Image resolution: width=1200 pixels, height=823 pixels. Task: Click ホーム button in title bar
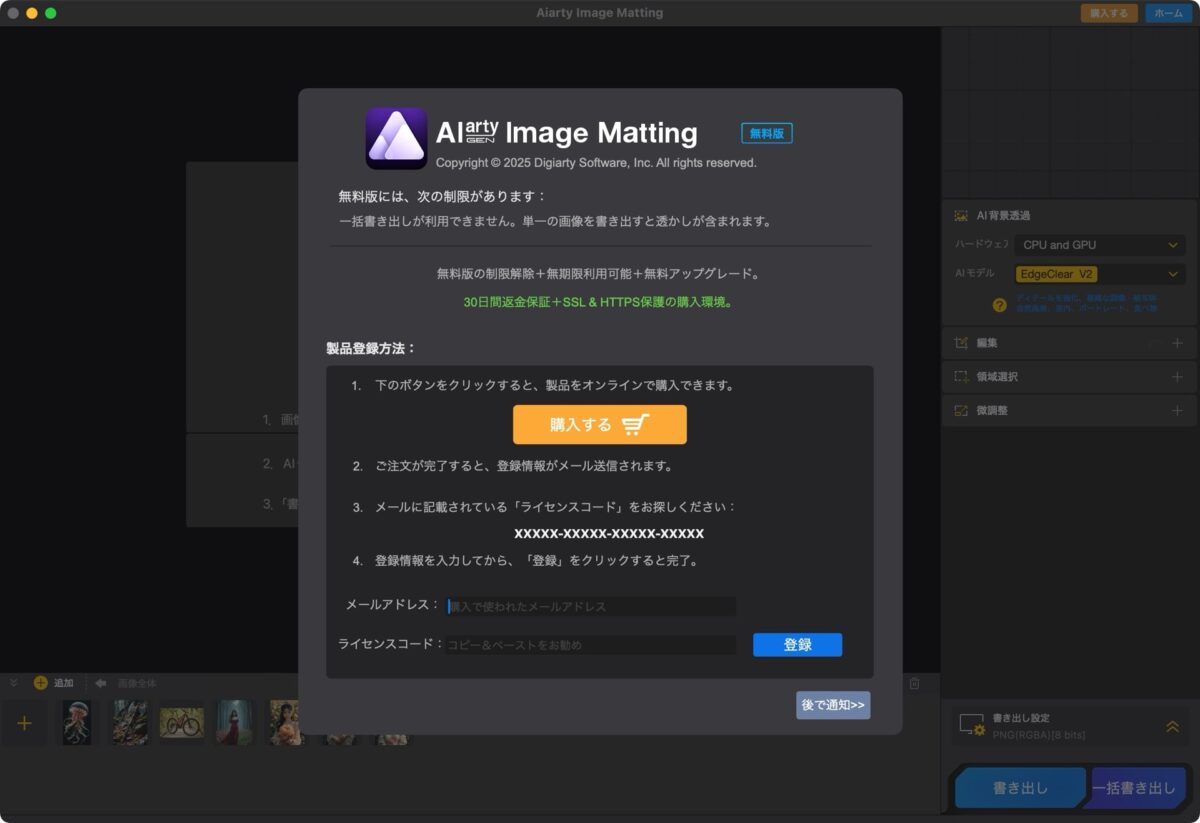click(1168, 13)
